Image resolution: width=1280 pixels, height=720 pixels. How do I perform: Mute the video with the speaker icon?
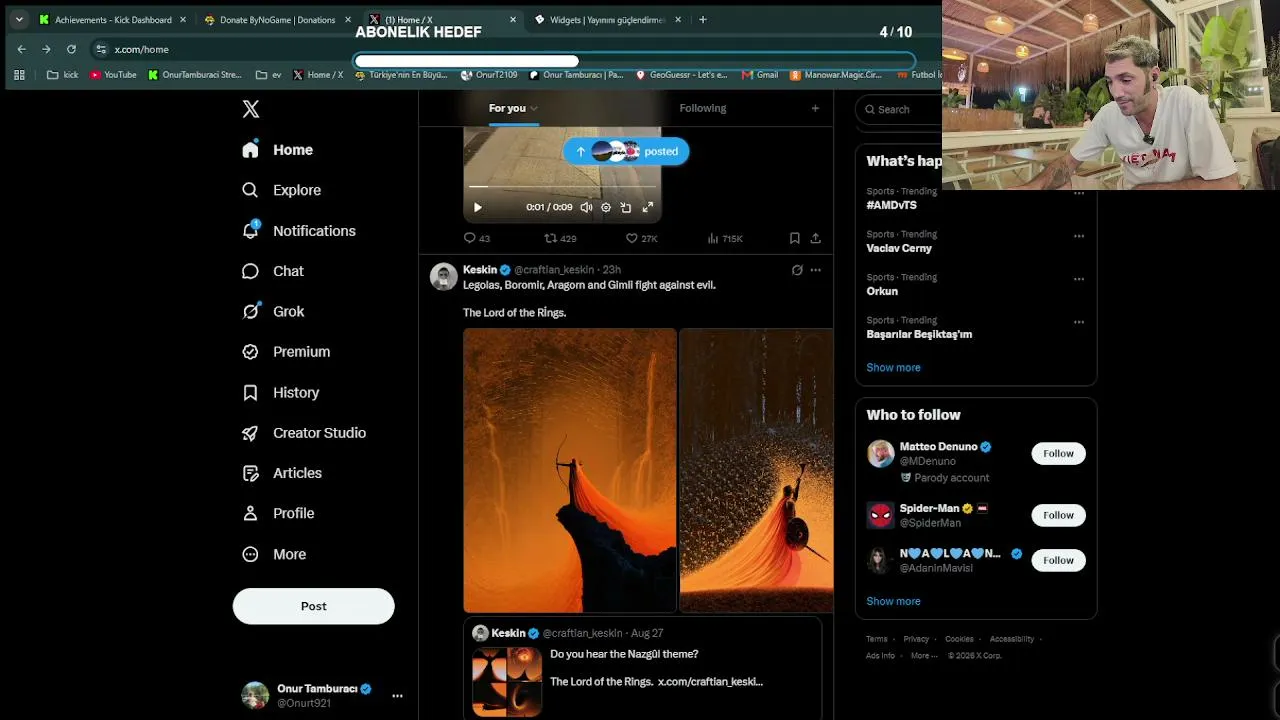coord(586,207)
